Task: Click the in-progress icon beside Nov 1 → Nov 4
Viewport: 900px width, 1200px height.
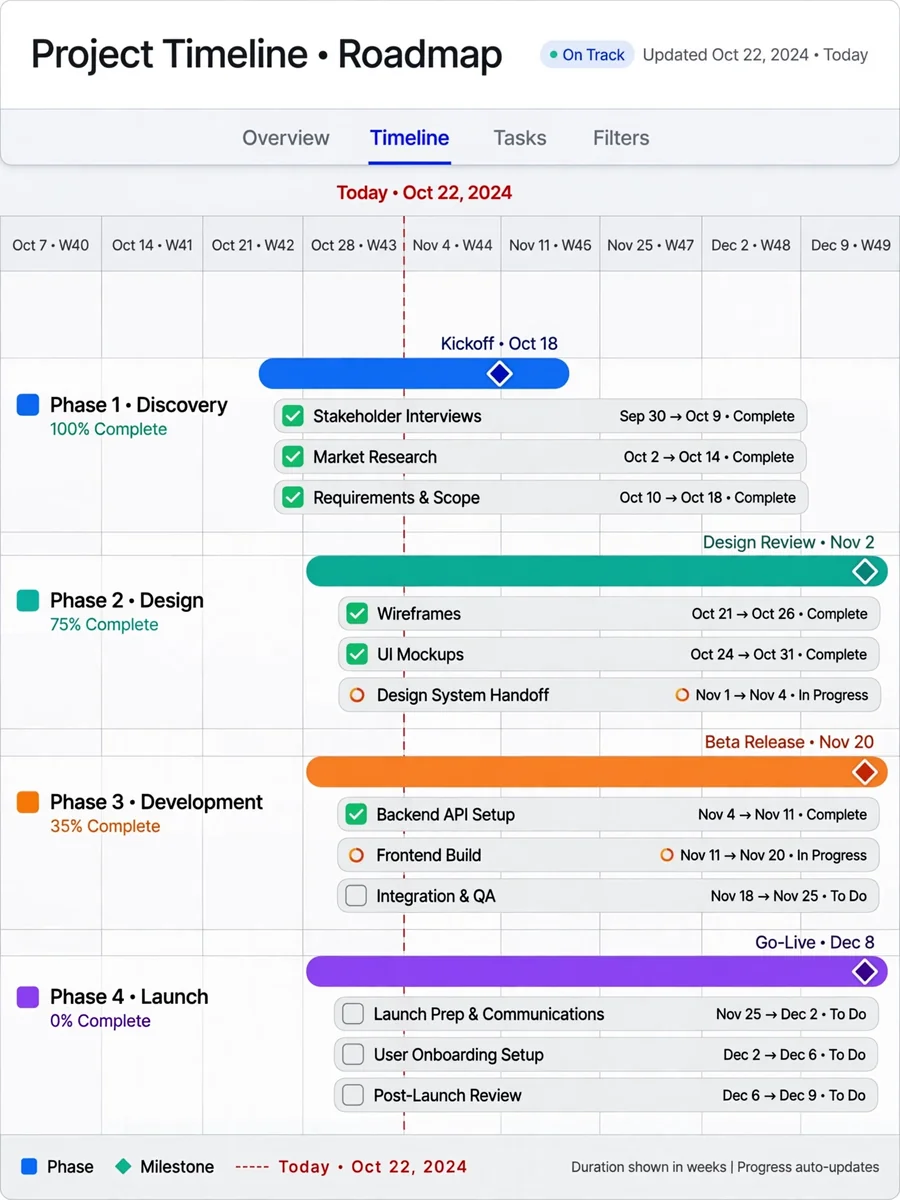Action: tap(682, 695)
